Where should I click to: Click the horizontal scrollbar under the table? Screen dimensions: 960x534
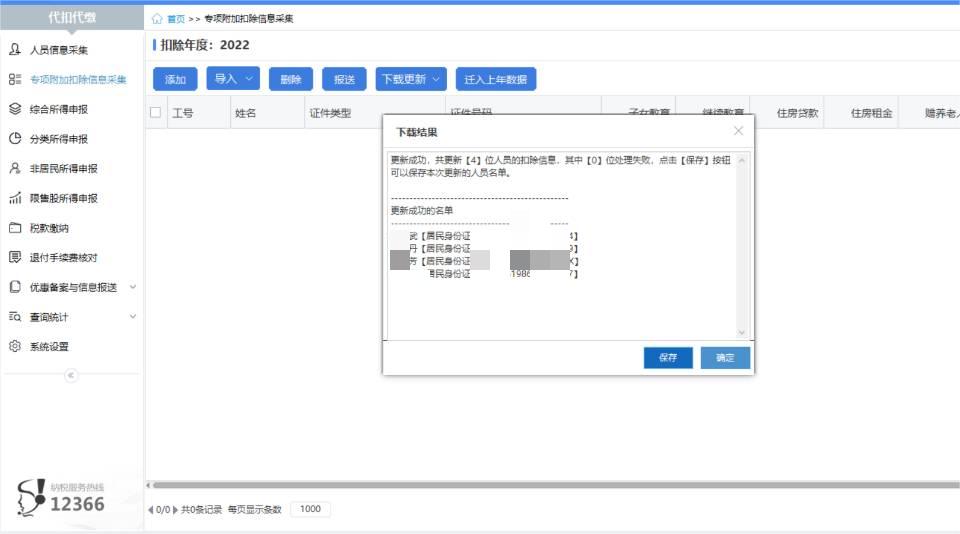point(550,485)
